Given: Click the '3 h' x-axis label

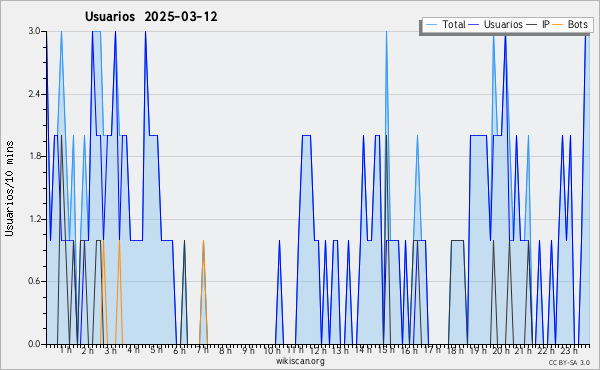Looking at the screenshot, I should [111, 351].
